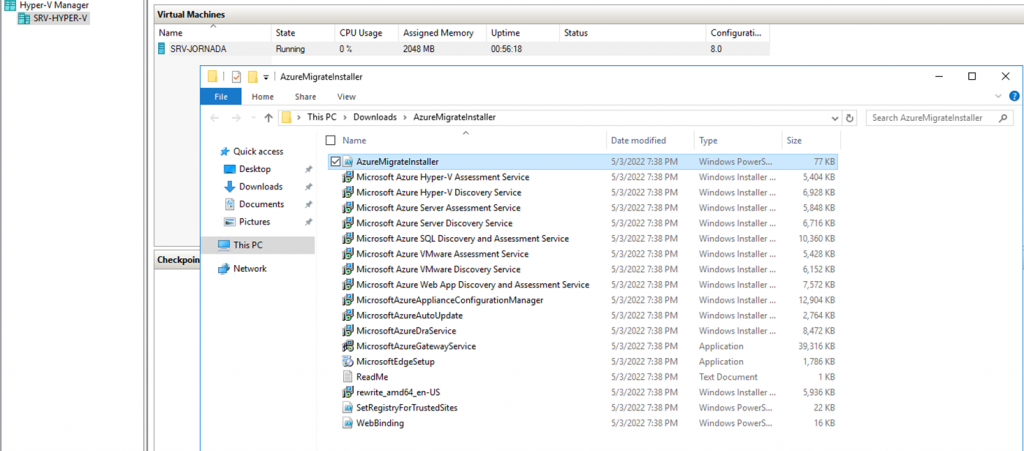Click WebBinding PowerShell script icon
1024x451 pixels.
pos(349,423)
